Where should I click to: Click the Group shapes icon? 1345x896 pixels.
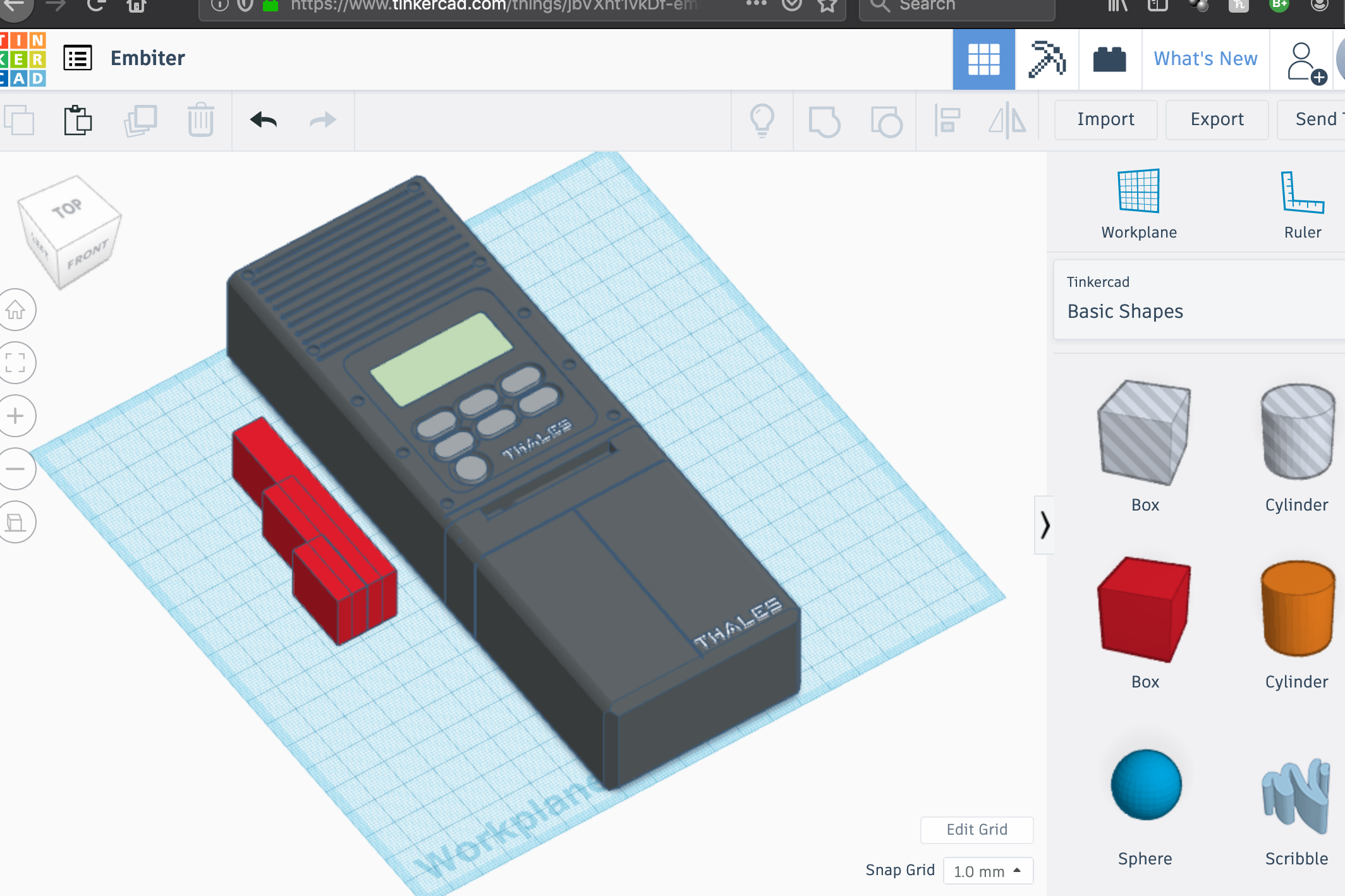[824, 121]
